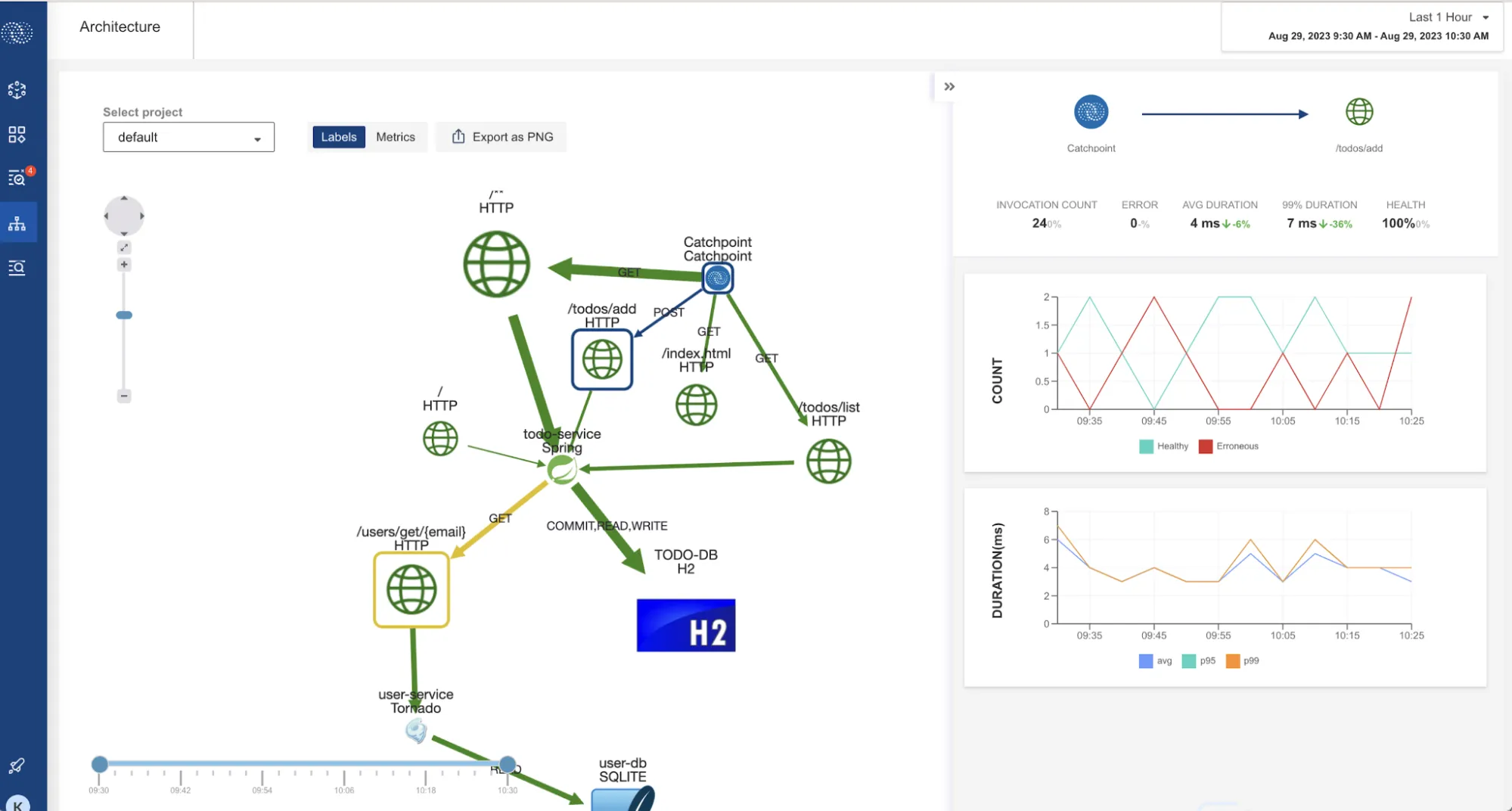Viewport: 1512px width, 811px height.
Task: Click the 09:54 mark on the timeline
Action: (262, 777)
